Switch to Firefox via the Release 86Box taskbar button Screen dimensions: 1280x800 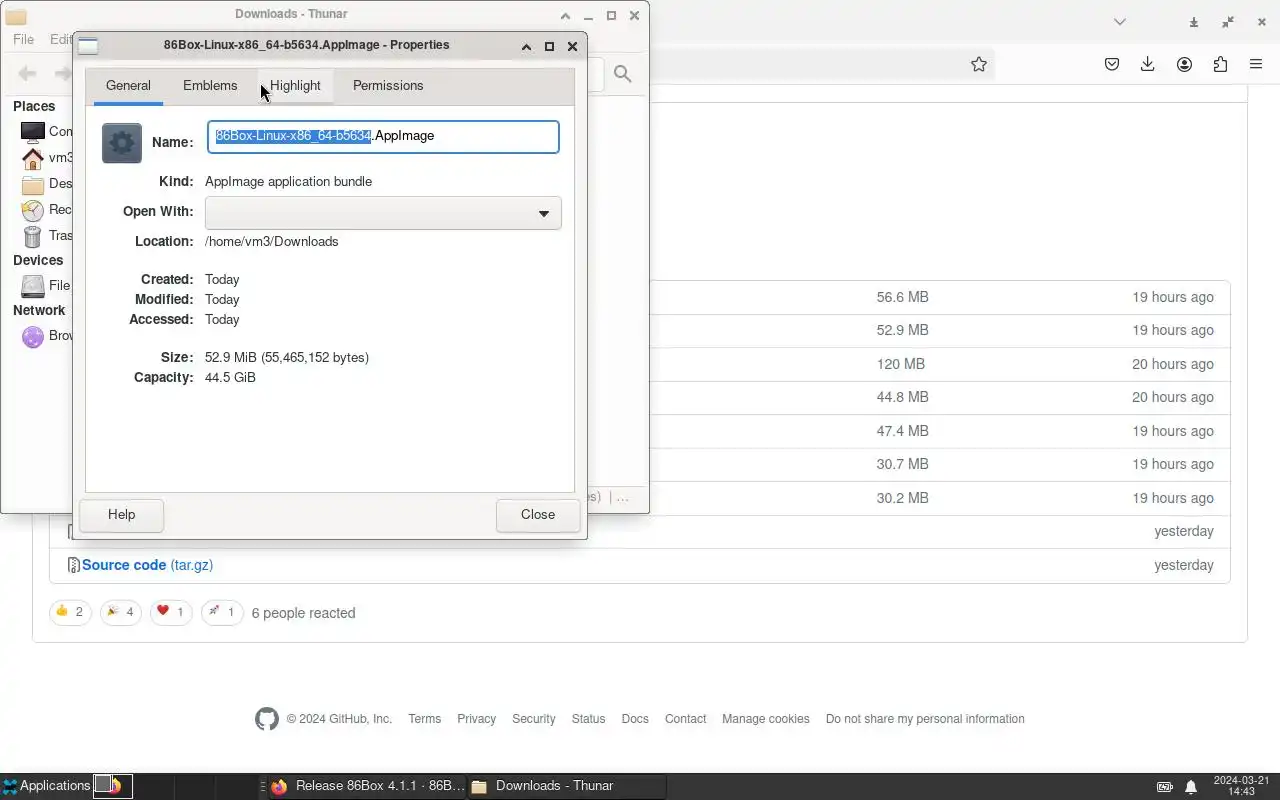[366, 786]
